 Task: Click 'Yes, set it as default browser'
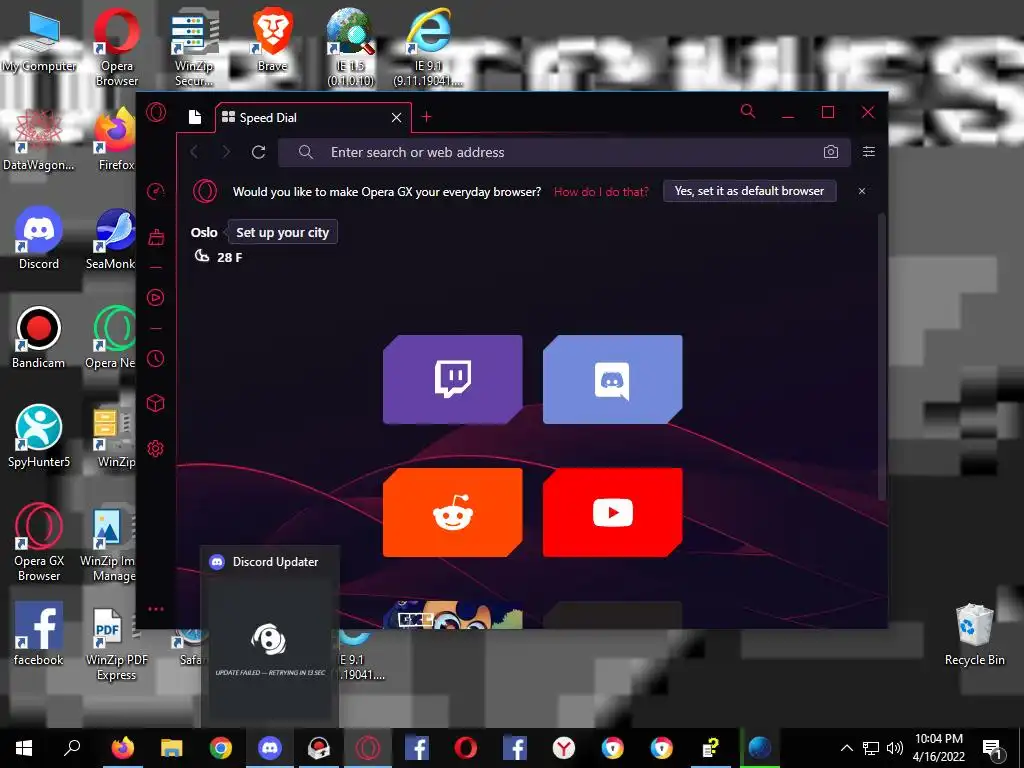click(750, 191)
